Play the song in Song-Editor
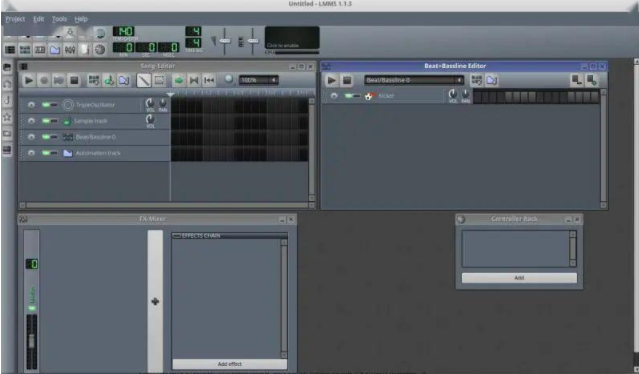The image size is (639, 374). click(29, 80)
